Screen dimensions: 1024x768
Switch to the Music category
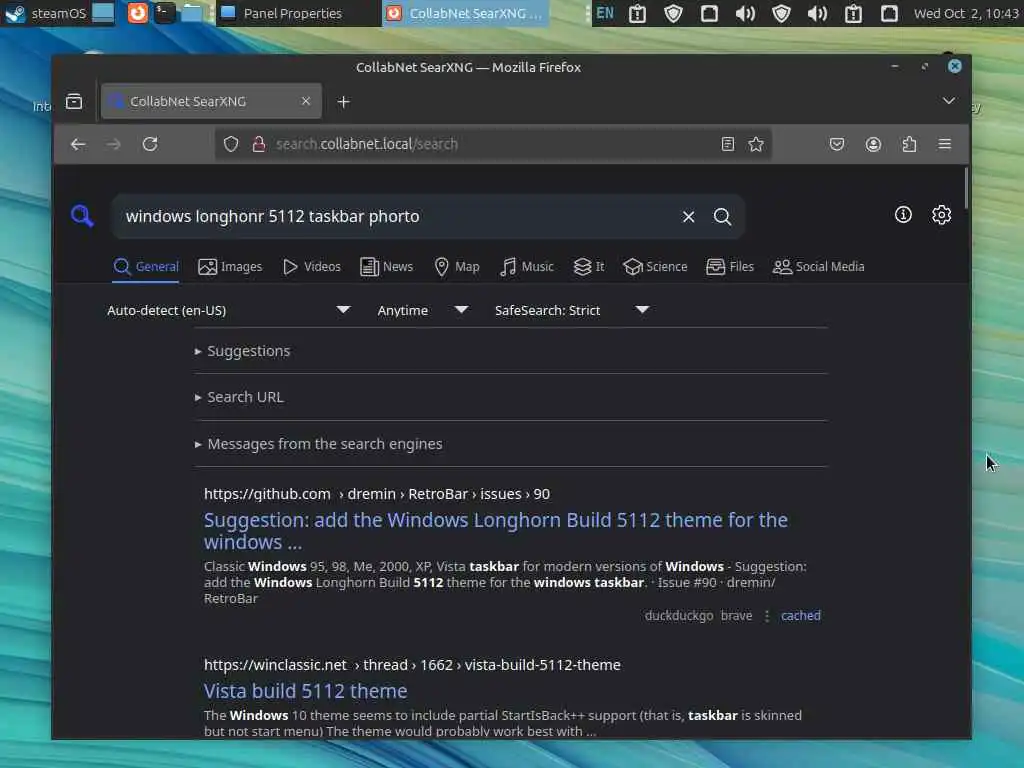click(x=526, y=266)
